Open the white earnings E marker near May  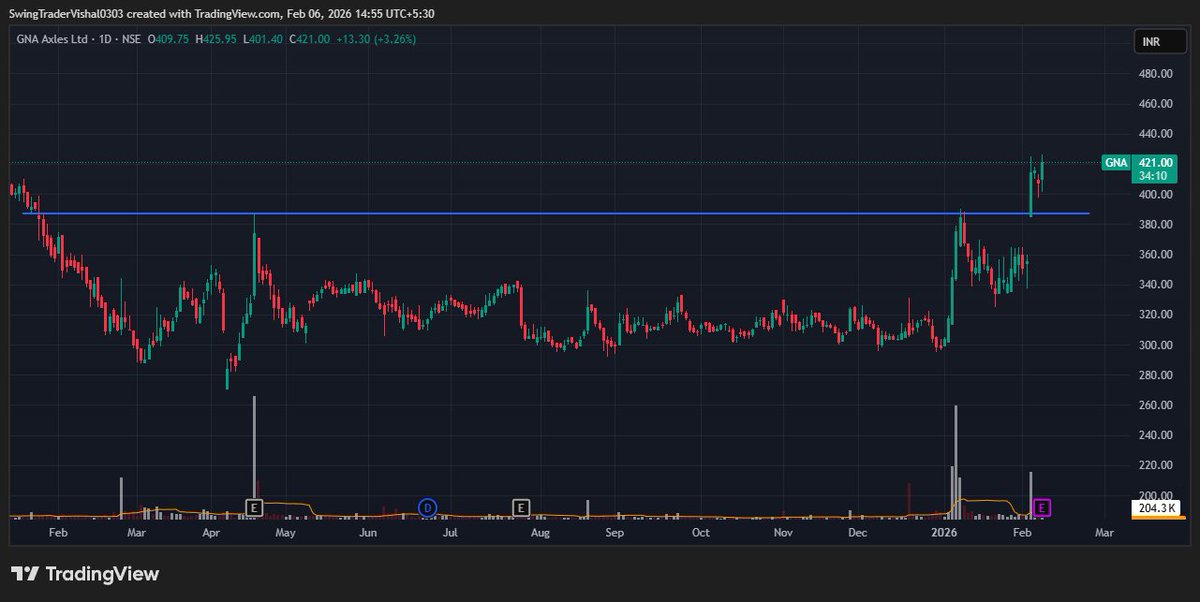click(254, 508)
